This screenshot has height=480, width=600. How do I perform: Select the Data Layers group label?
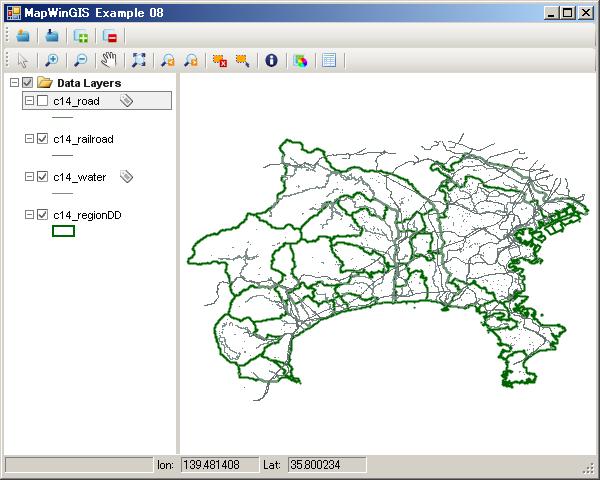(89, 83)
